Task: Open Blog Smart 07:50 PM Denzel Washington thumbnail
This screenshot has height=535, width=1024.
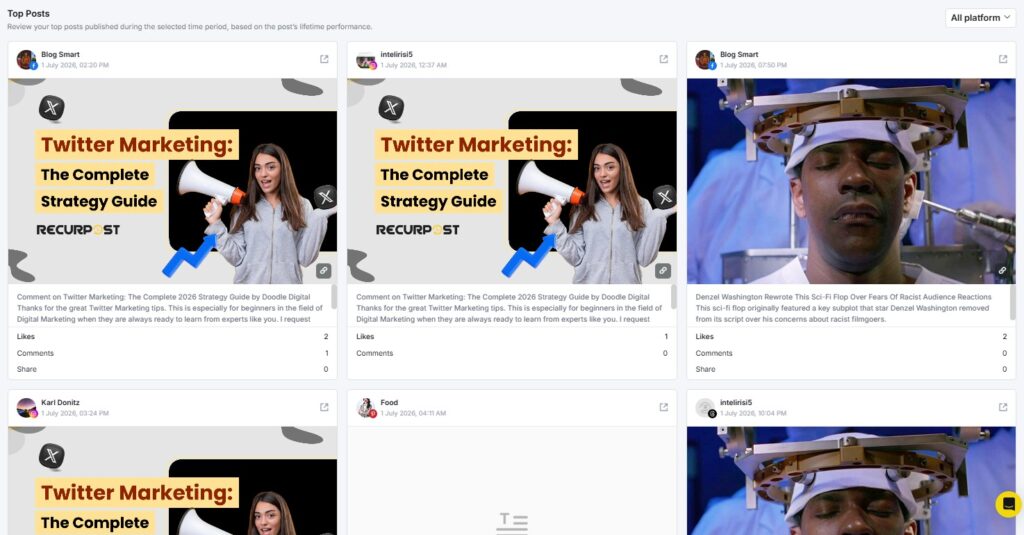Action: point(851,181)
